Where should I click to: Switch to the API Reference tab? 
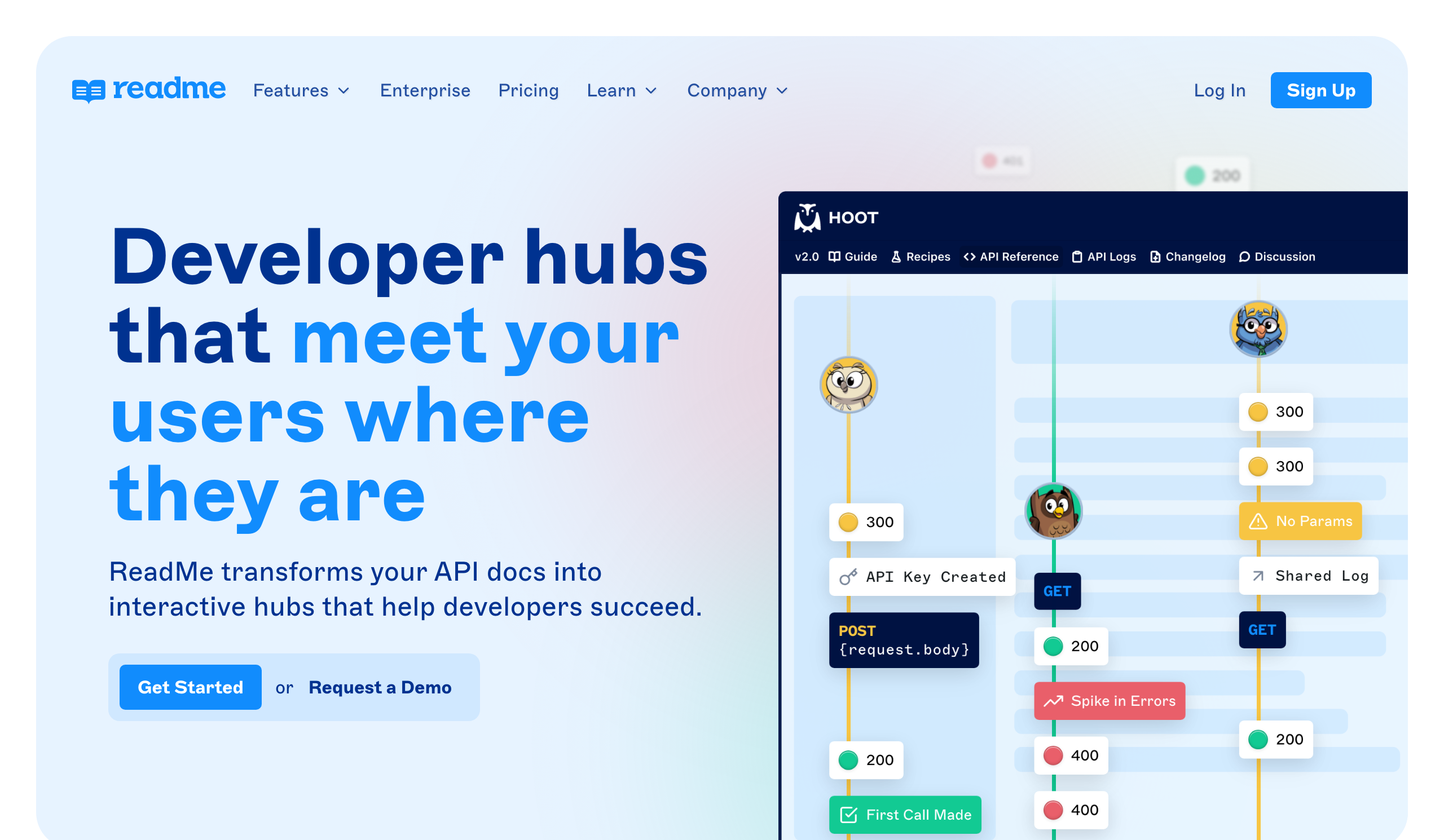click(x=1011, y=257)
